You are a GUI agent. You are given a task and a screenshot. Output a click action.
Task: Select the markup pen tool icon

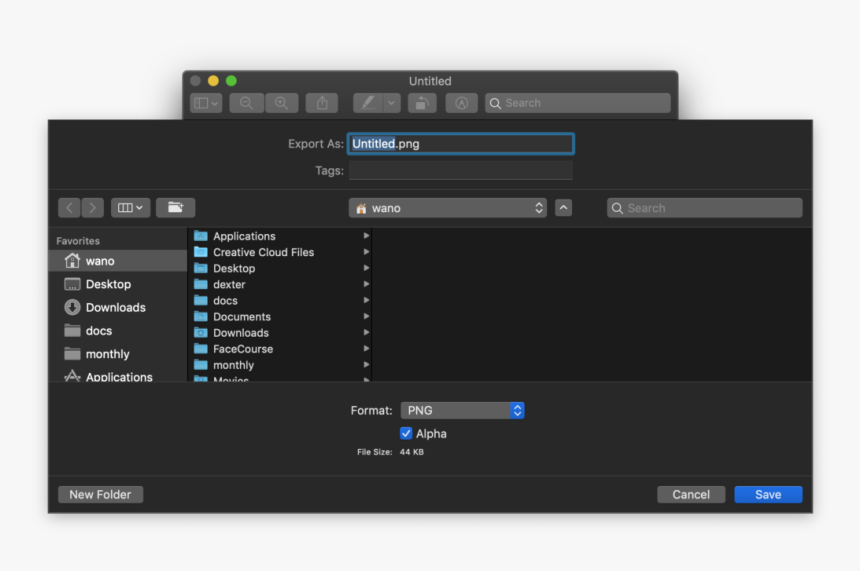tap(367, 103)
